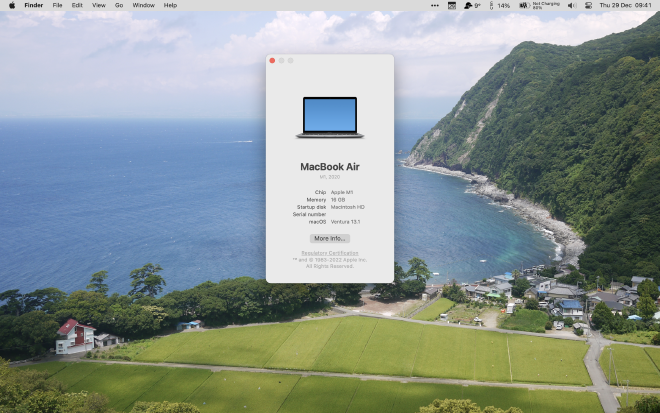
Task: Click the All Rights Reserved text
Action: [x=330, y=266]
